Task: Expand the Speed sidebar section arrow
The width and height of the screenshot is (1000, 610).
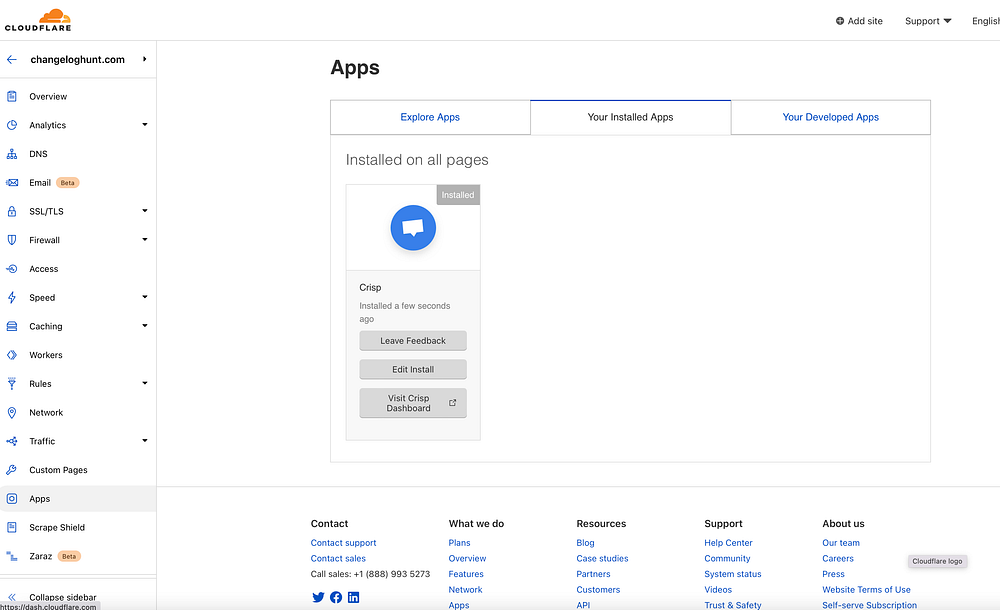Action: pos(145,297)
